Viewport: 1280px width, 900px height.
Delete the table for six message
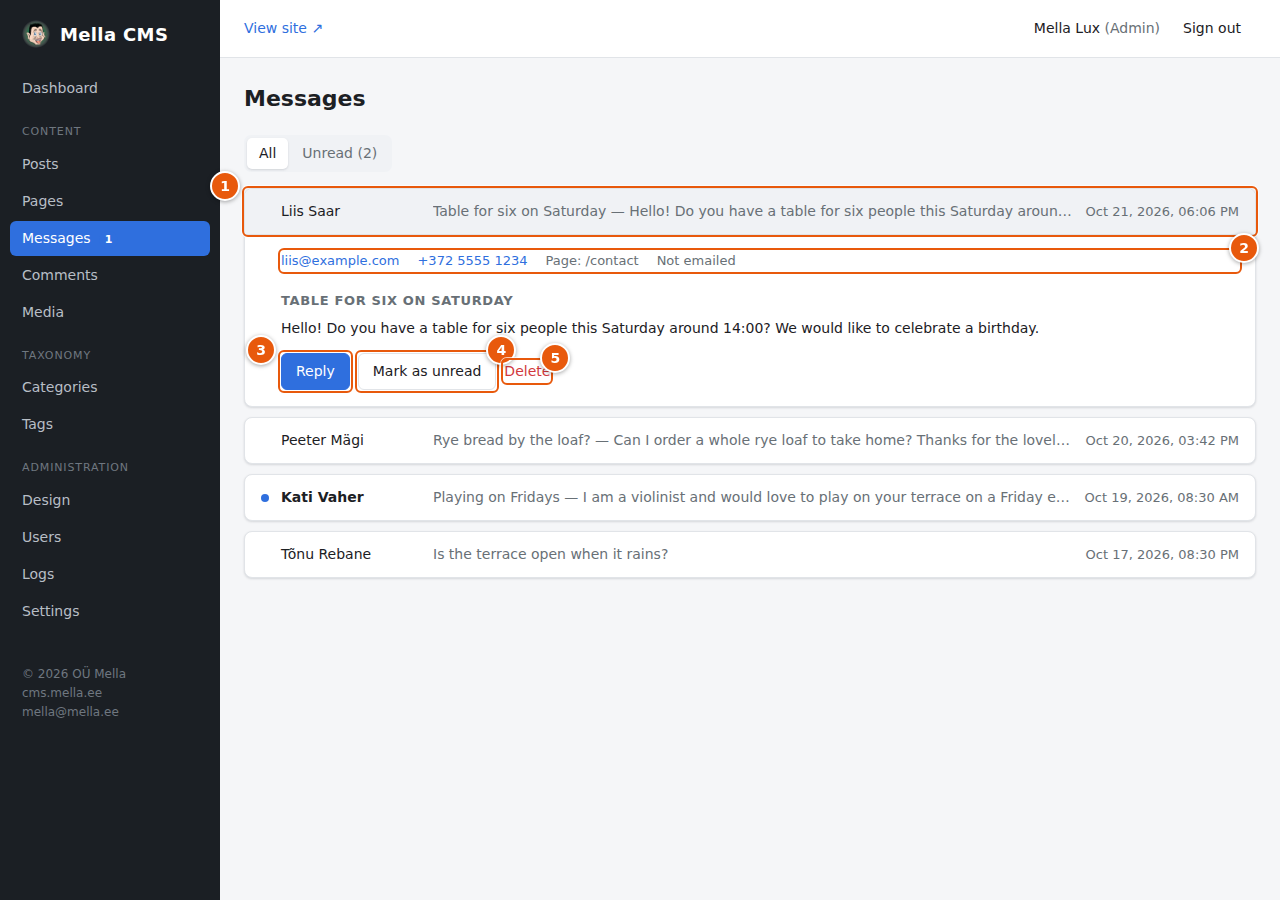[x=527, y=371]
